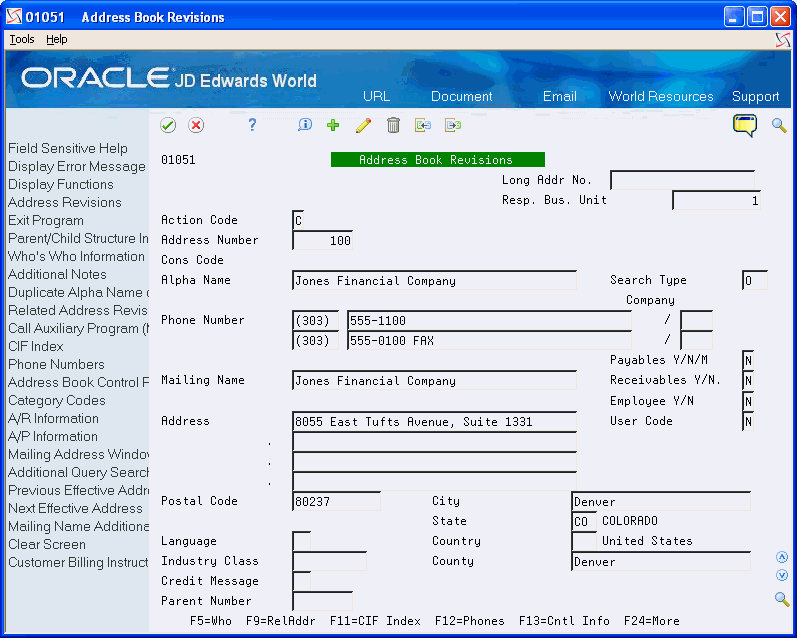797x638 pixels.
Task: Click the Postal Code field
Action: click(336, 501)
